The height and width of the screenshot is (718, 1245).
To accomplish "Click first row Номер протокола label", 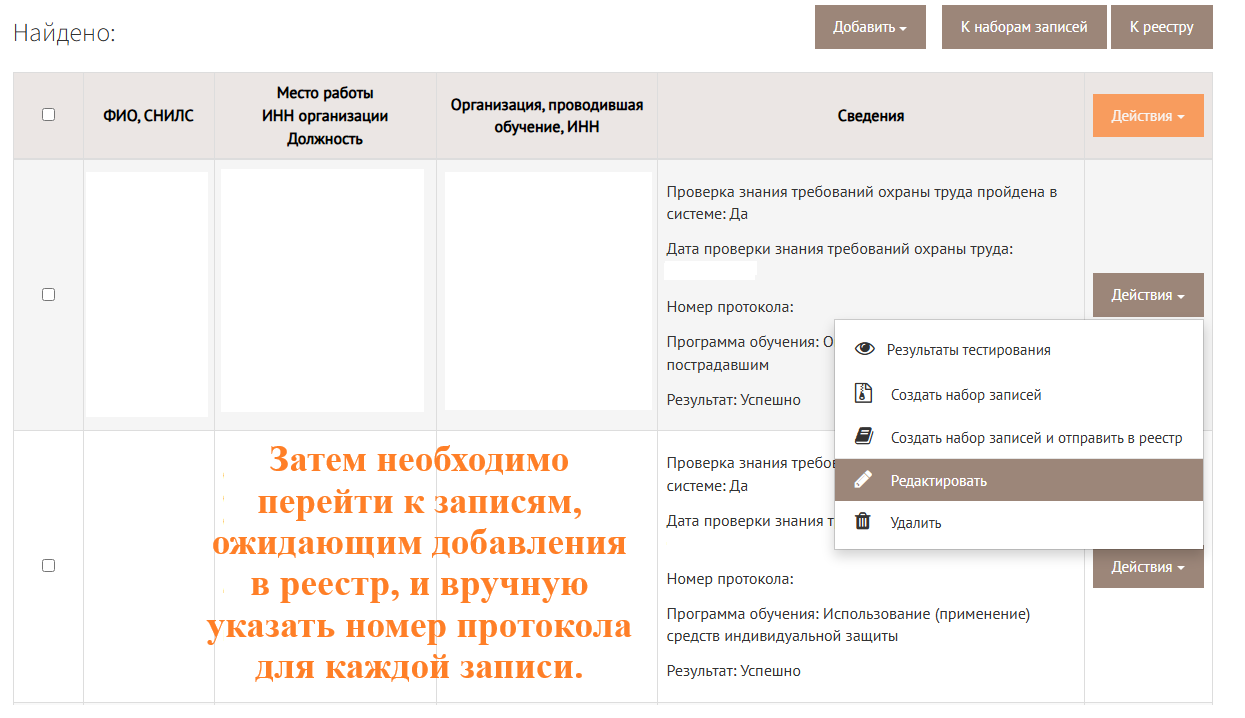I will (730, 307).
